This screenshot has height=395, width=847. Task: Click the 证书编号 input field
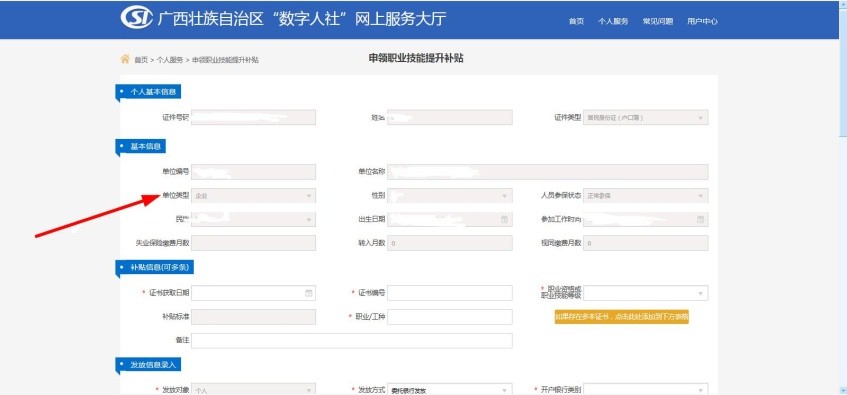pos(449,293)
